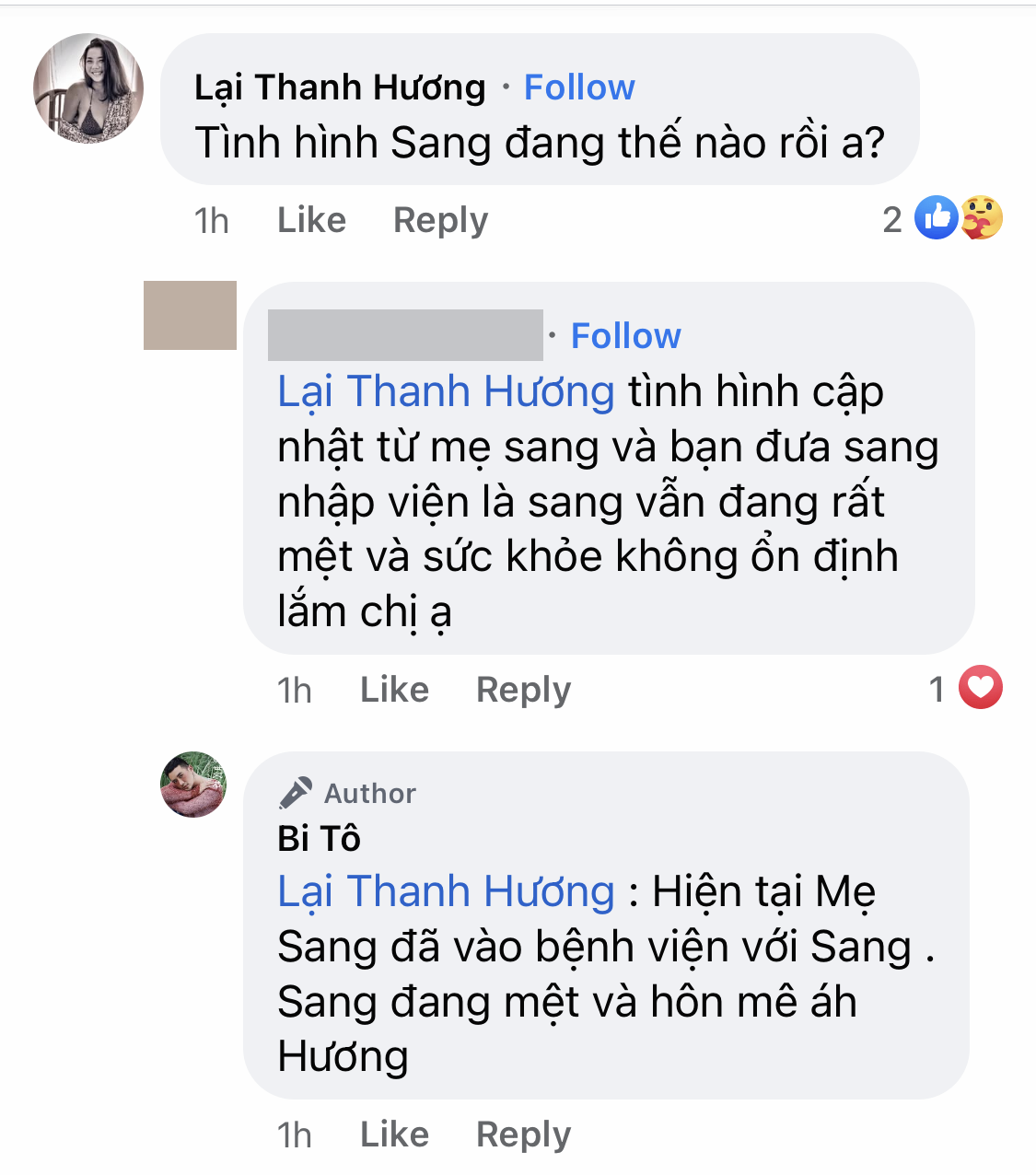Viewport: 1036px width, 1175px height.
Task: Follow the blurred-name commenter
Action: pyautogui.click(x=626, y=336)
